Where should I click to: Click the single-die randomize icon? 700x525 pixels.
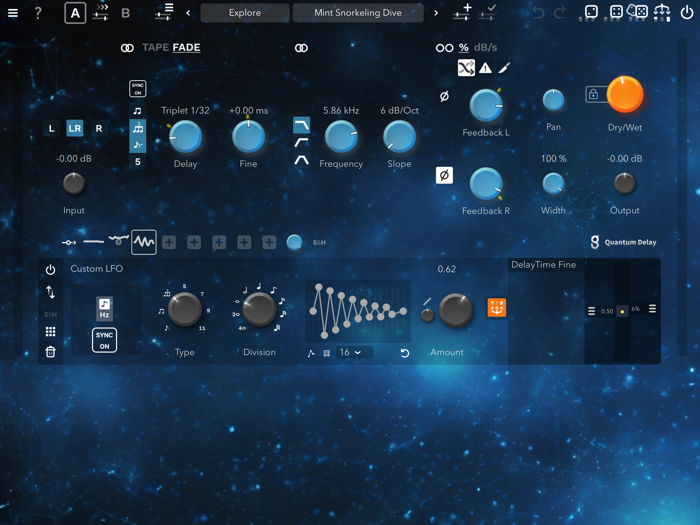point(591,12)
